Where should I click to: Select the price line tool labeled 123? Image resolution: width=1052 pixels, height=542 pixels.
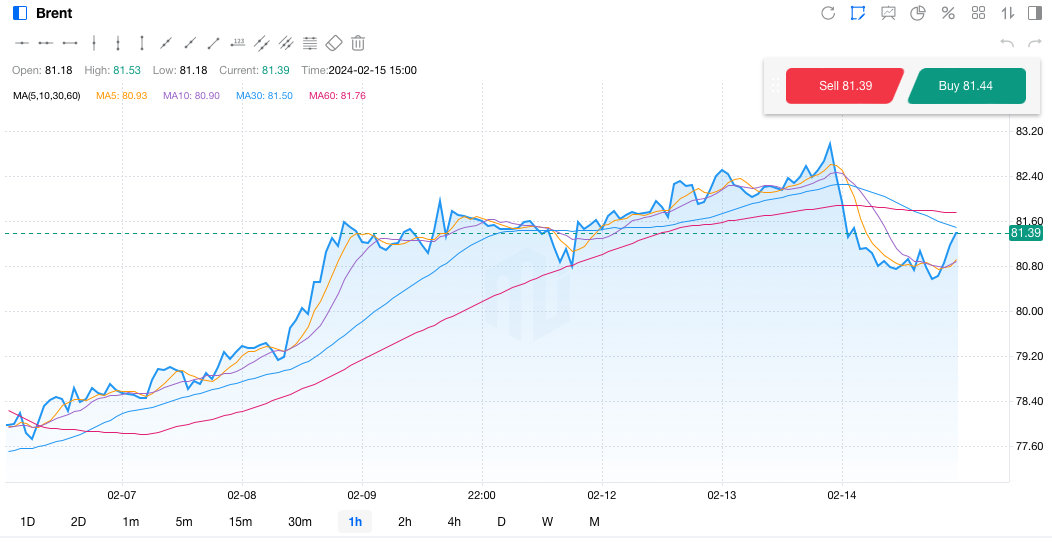tap(238, 43)
